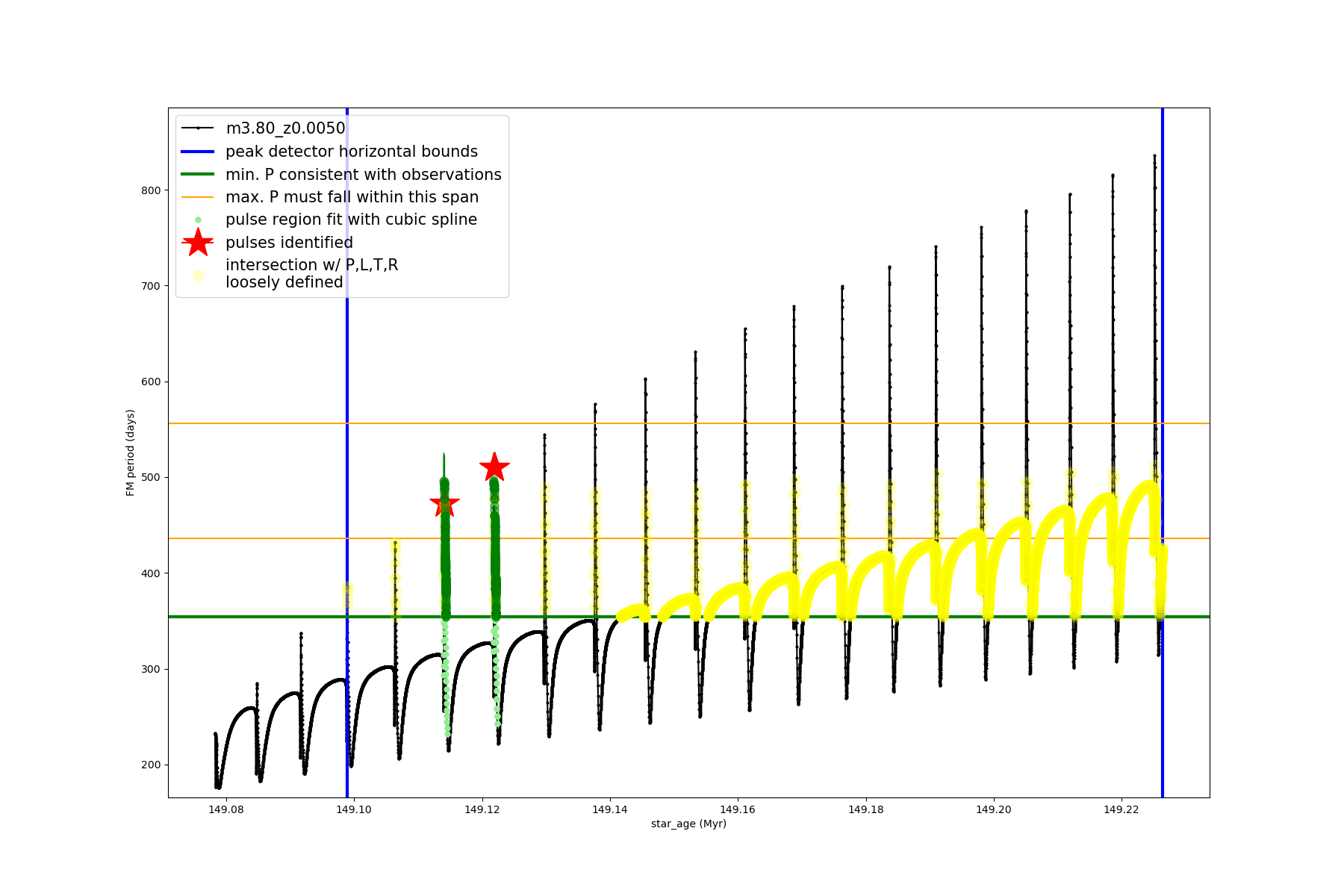Click the 'star_age (Myr)' x-axis label
Viewport: 1344px width, 896px height.
click(x=688, y=824)
